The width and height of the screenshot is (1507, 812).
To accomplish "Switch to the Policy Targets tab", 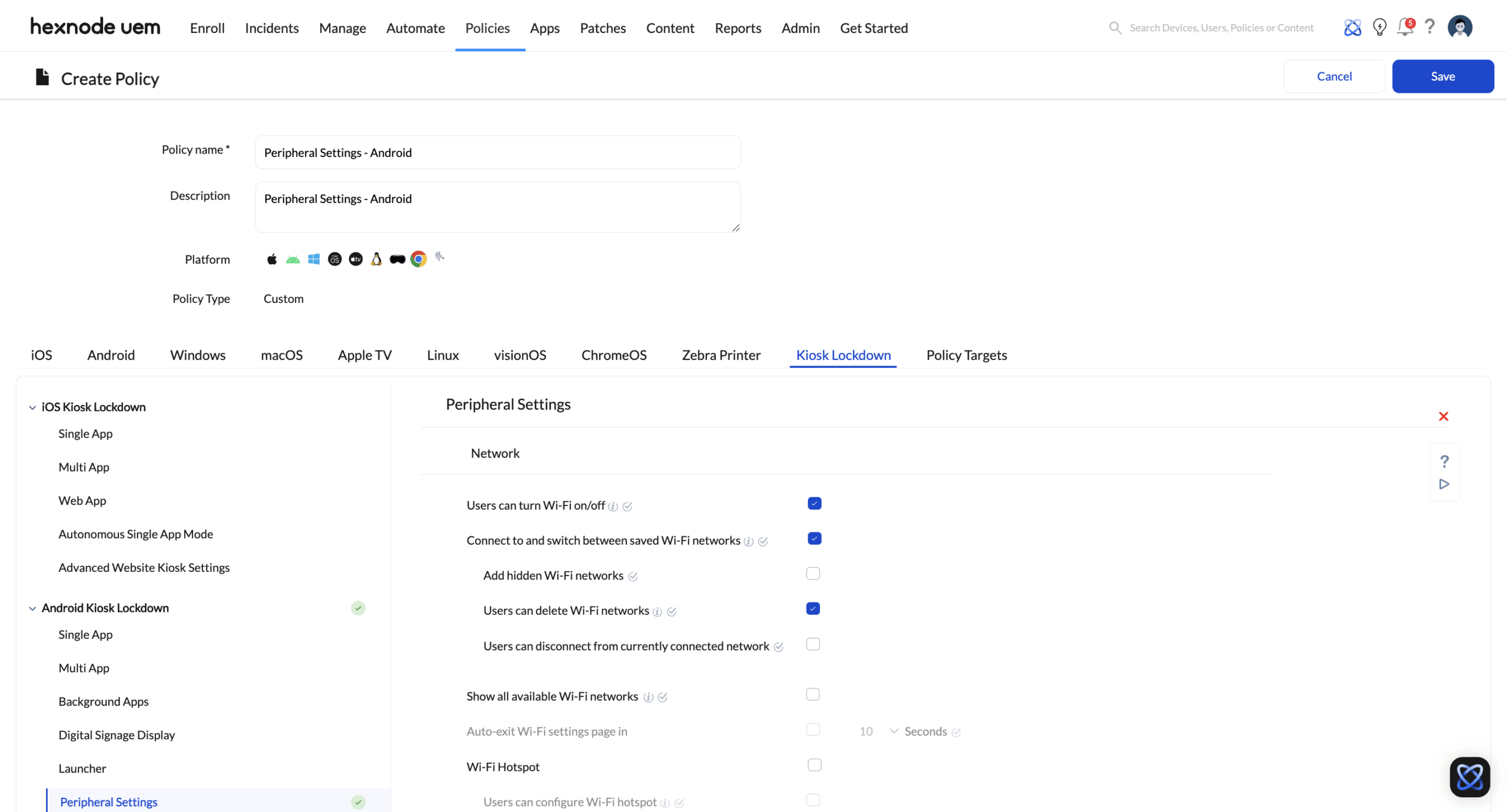I will (966, 355).
